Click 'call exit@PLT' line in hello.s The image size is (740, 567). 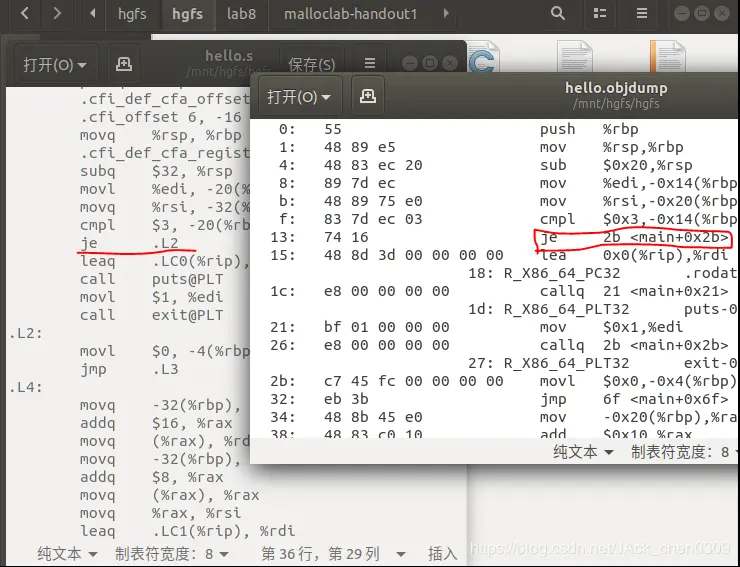[151, 314]
